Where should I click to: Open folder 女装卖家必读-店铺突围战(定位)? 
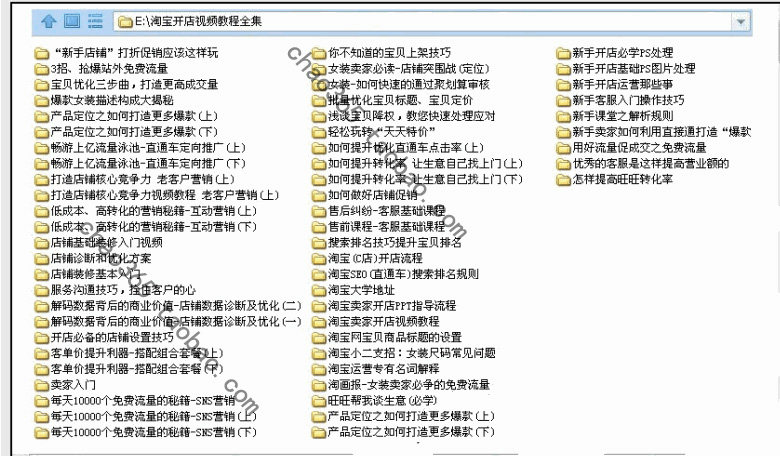coord(401,69)
